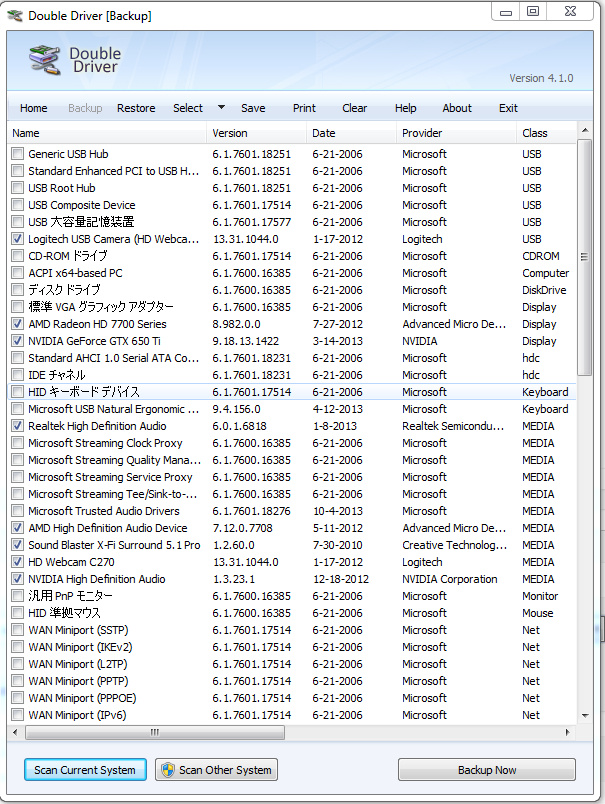Uncheck the NVIDIA GeForce GTX 650 Ti driver

[x=17, y=341]
